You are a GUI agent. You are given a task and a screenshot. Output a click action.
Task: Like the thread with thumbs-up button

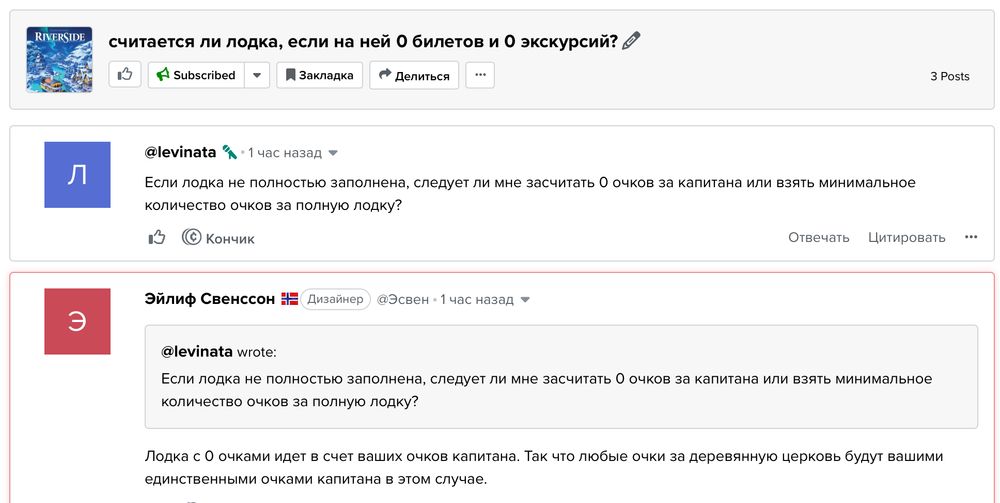(125, 75)
